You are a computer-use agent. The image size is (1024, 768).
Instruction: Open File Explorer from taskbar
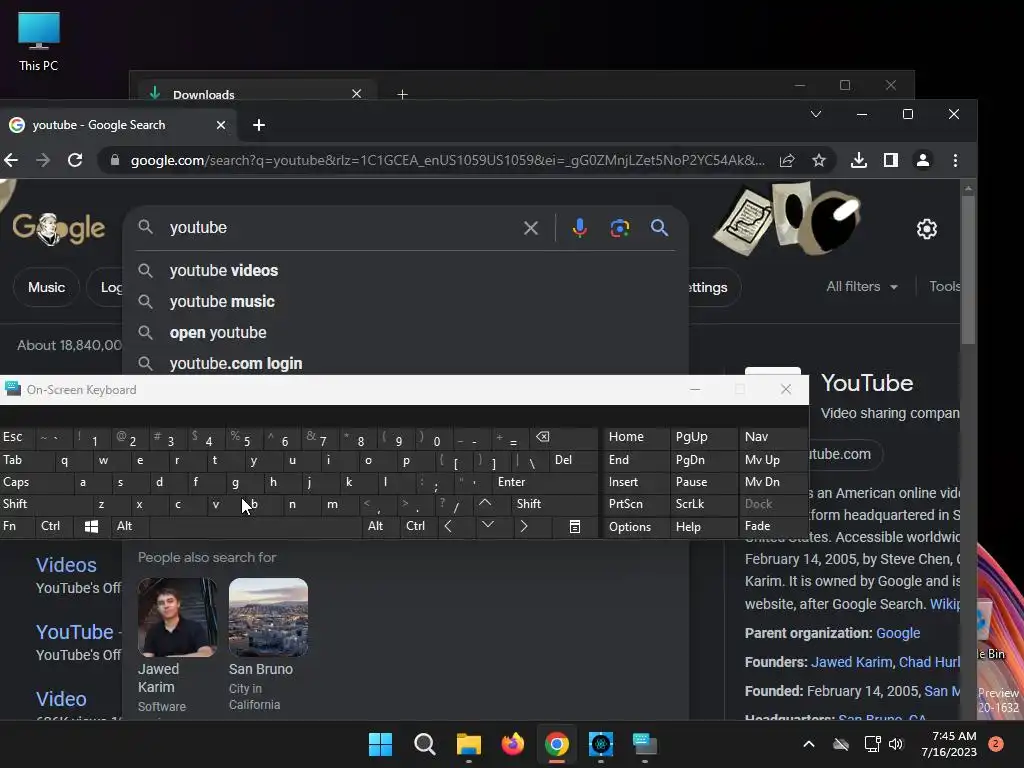(468, 744)
